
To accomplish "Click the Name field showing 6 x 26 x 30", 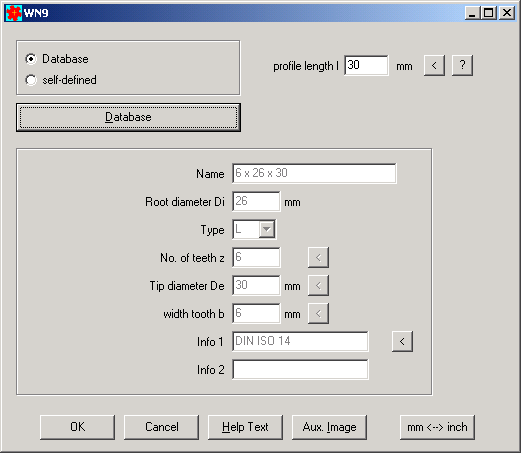I will 314,173.
